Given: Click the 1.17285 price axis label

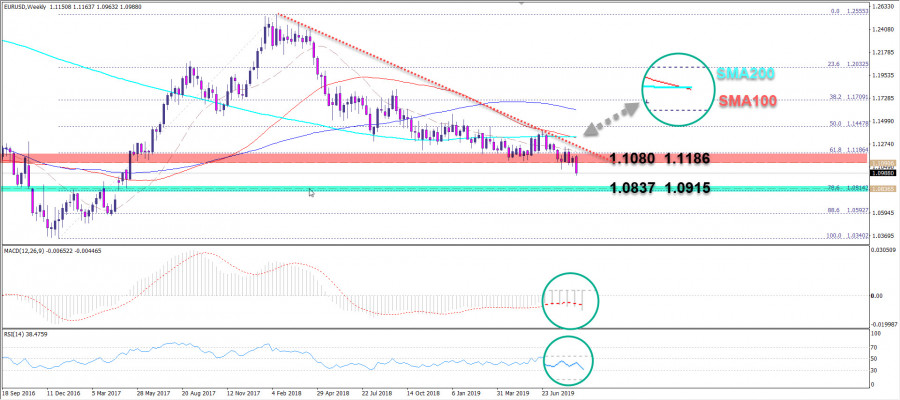Looking at the screenshot, I should click(881, 99).
